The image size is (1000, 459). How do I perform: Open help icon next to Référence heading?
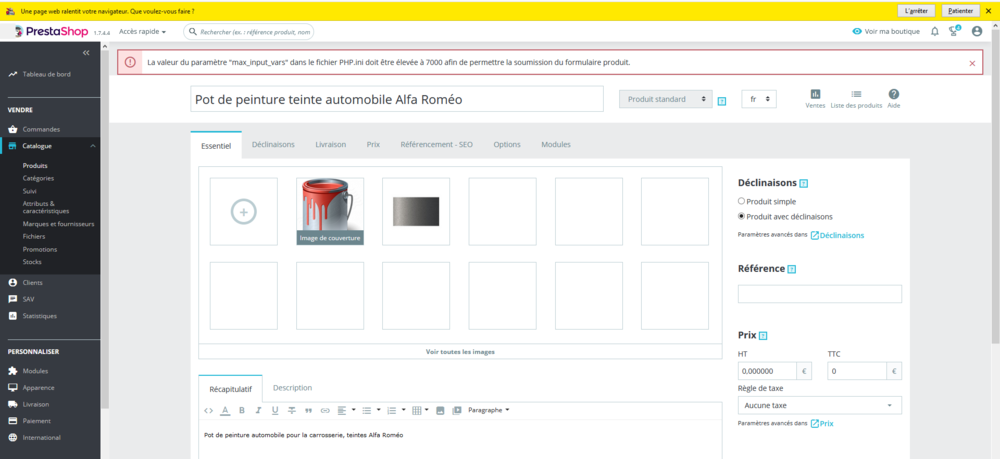pos(791,270)
